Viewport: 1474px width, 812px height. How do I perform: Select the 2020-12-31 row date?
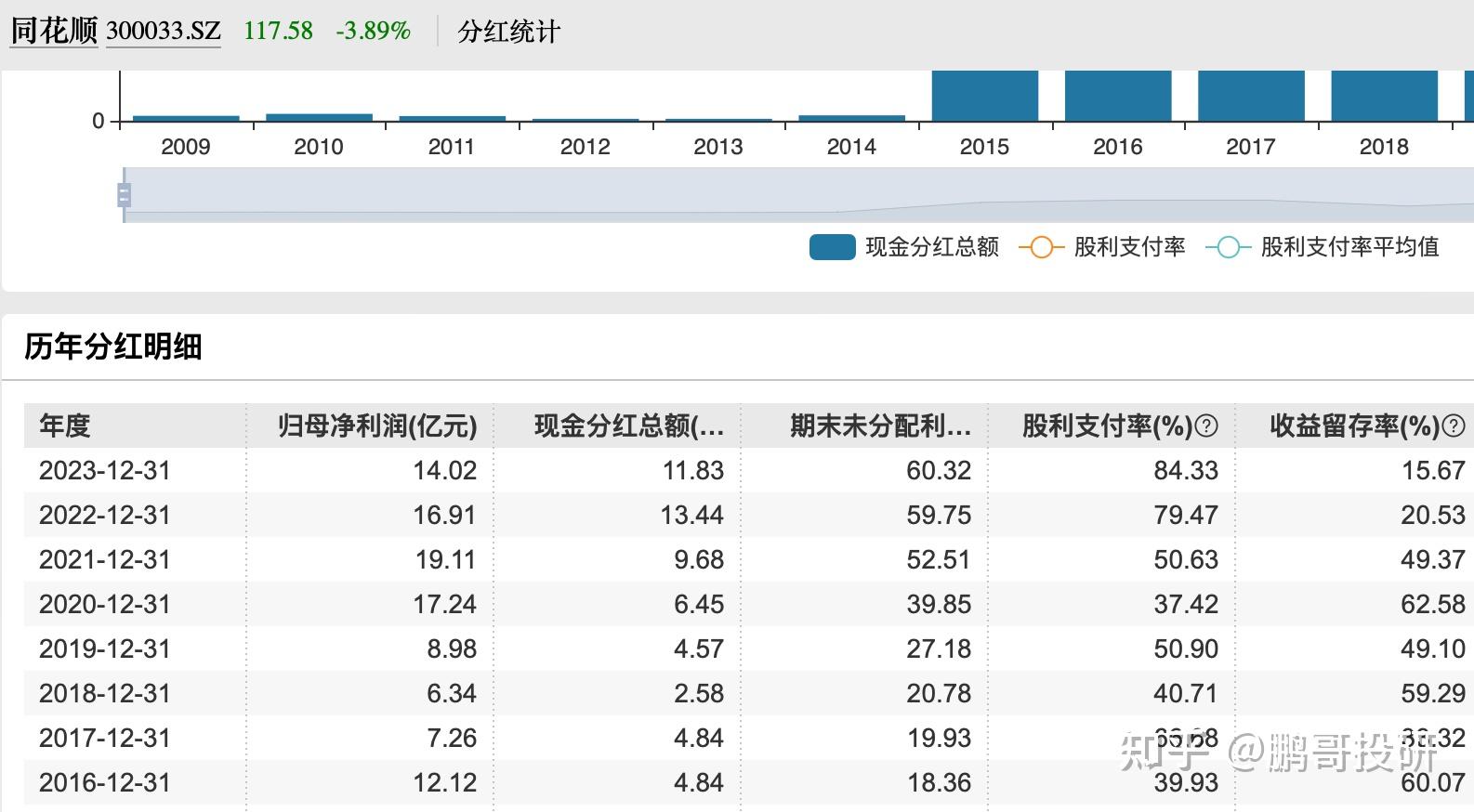[x=105, y=605]
